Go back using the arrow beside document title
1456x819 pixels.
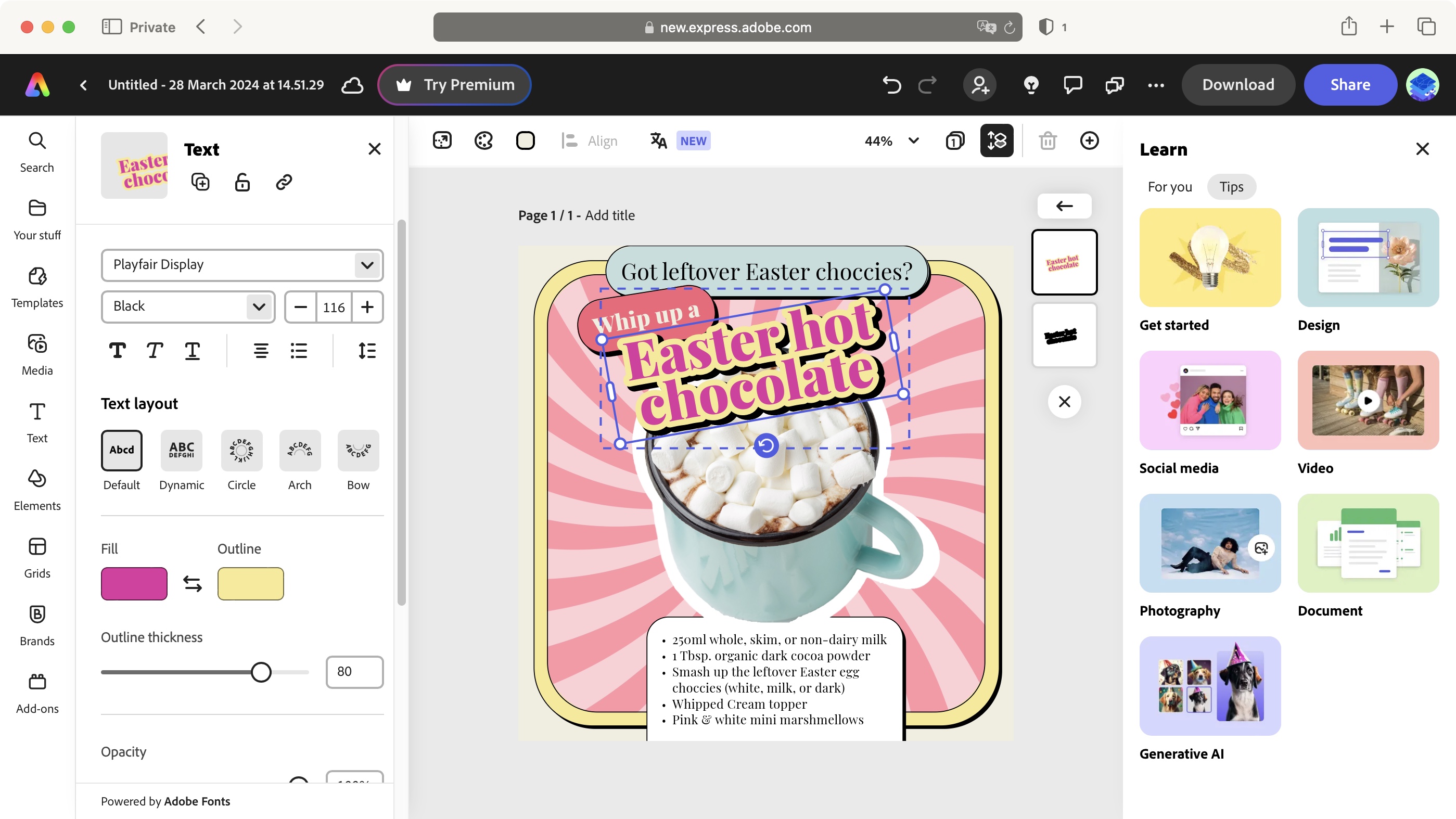coord(84,85)
